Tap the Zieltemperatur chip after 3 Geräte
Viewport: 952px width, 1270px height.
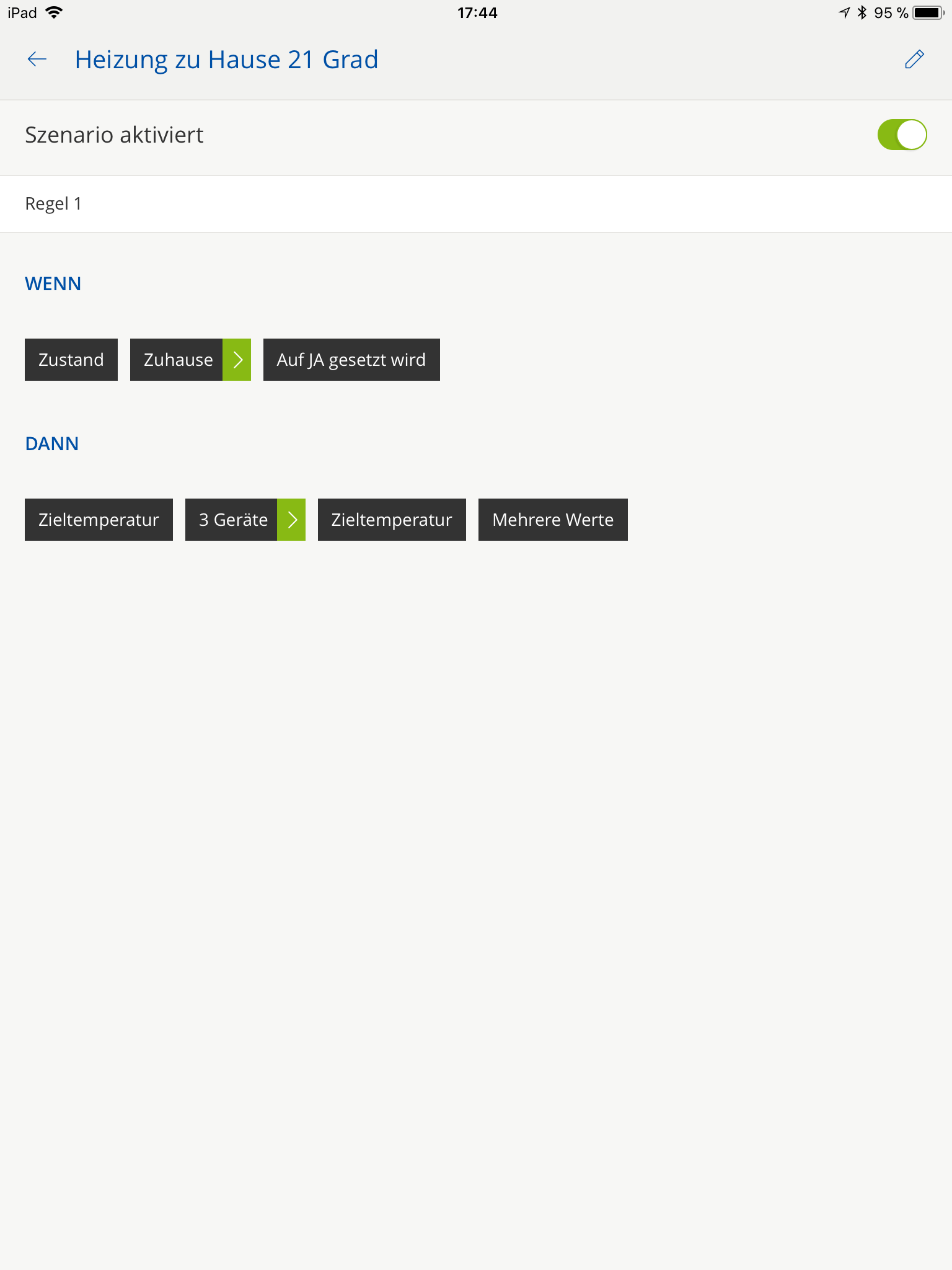coord(392,520)
